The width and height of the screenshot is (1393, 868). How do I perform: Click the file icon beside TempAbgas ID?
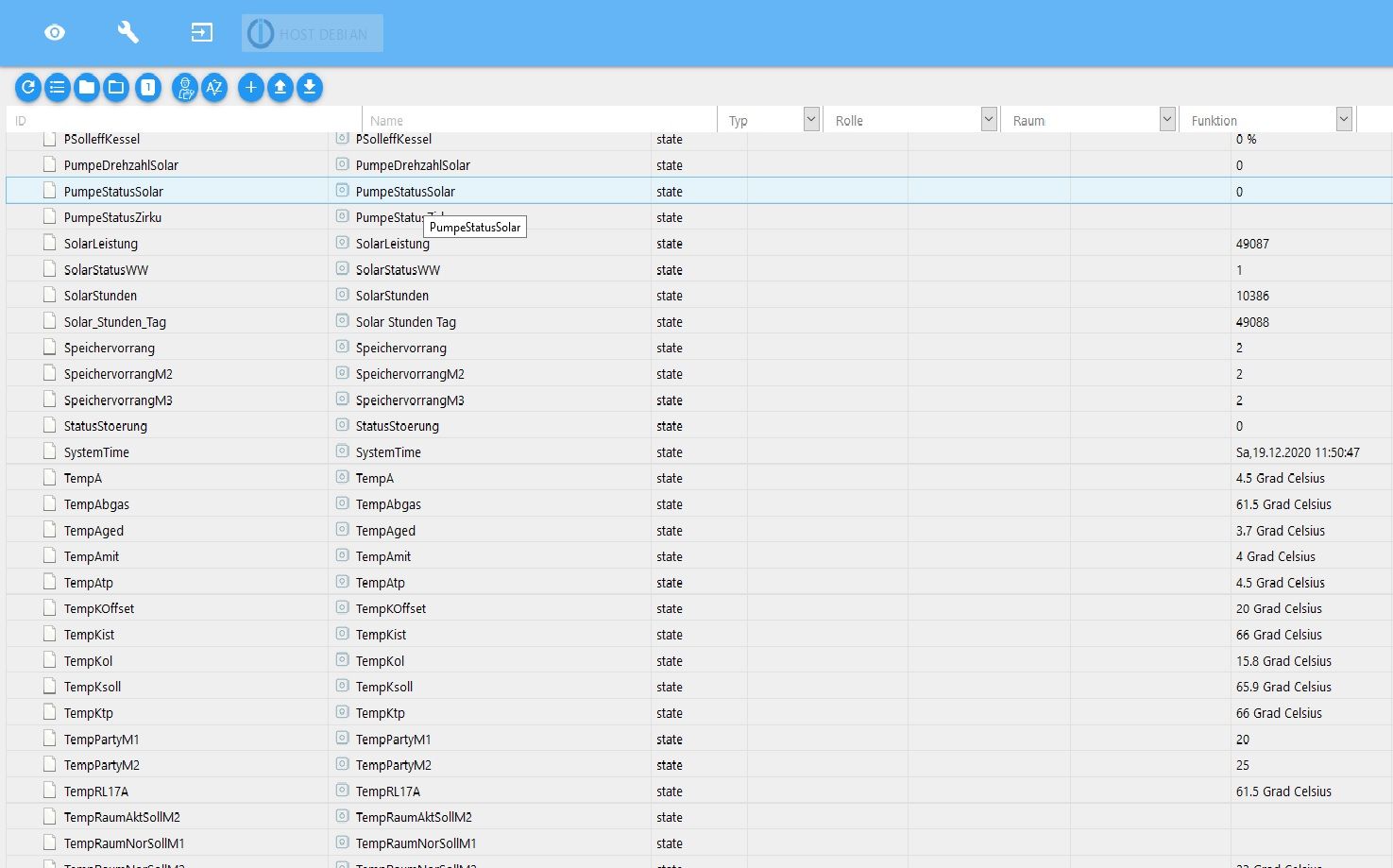tap(49, 503)
